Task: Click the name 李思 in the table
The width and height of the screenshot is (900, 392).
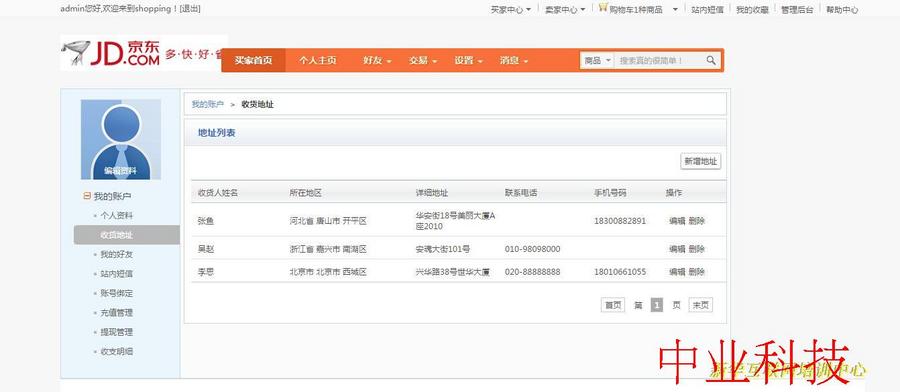Action: pyautogui.click(x=205, y=272)
